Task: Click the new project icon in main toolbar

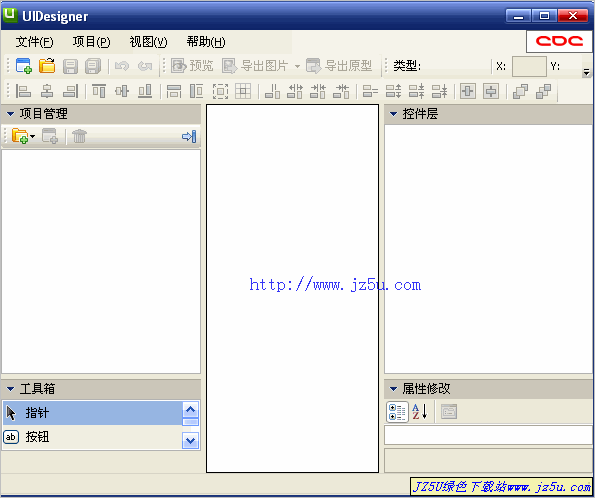Action: 24,66
